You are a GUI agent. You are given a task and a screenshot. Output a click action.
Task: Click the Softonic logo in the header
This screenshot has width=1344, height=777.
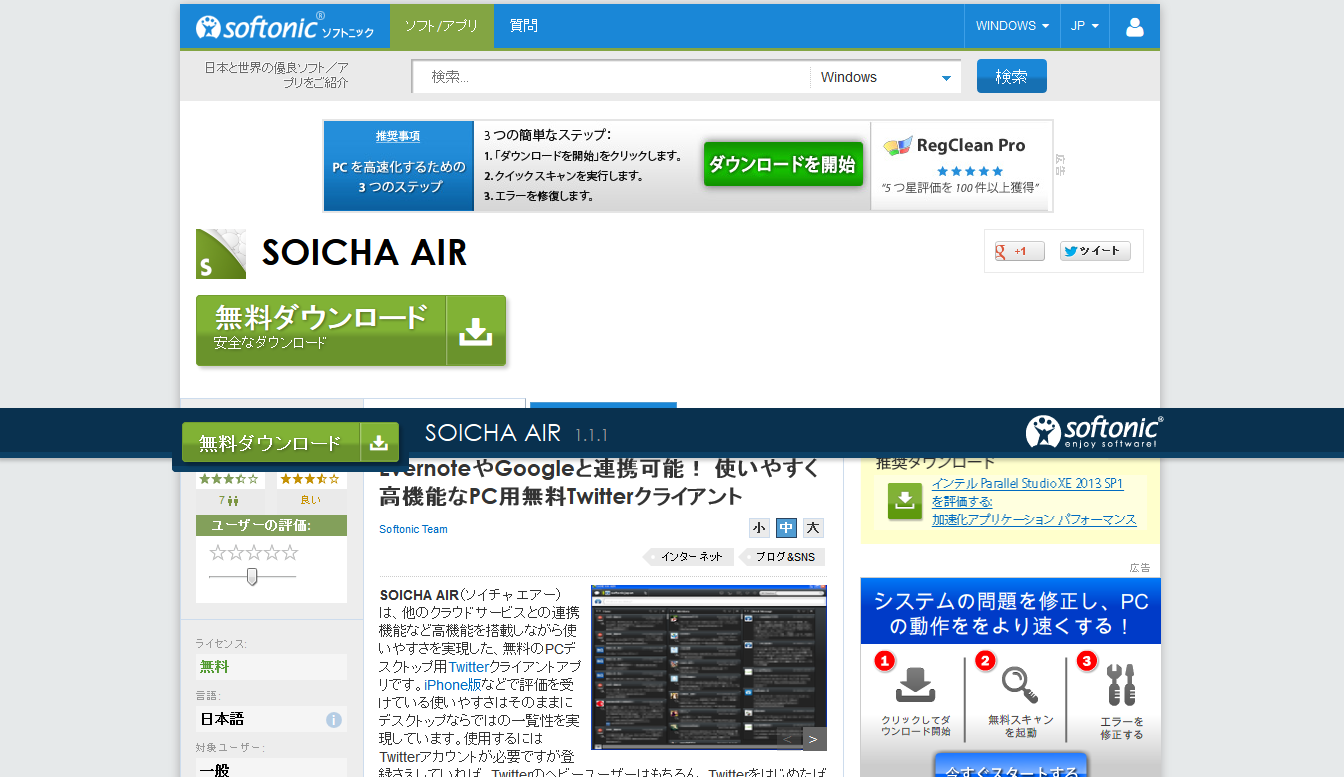(285, 26)
